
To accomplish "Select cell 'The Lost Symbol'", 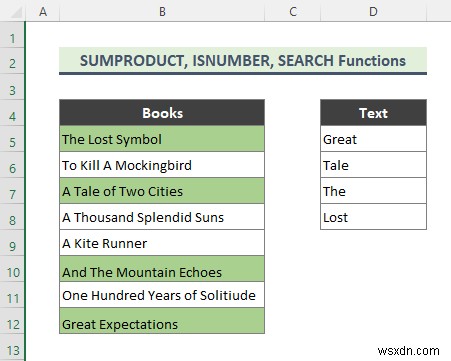I will pyautogui.click(x=162, y=139).
